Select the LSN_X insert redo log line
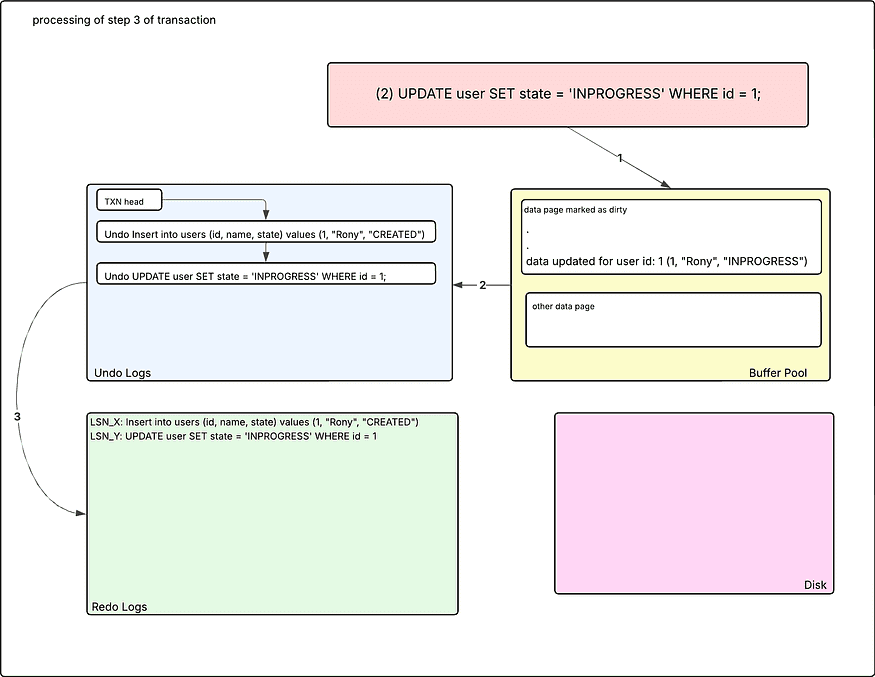Viewport: 875px width, 677px height. tap(254, 422)
